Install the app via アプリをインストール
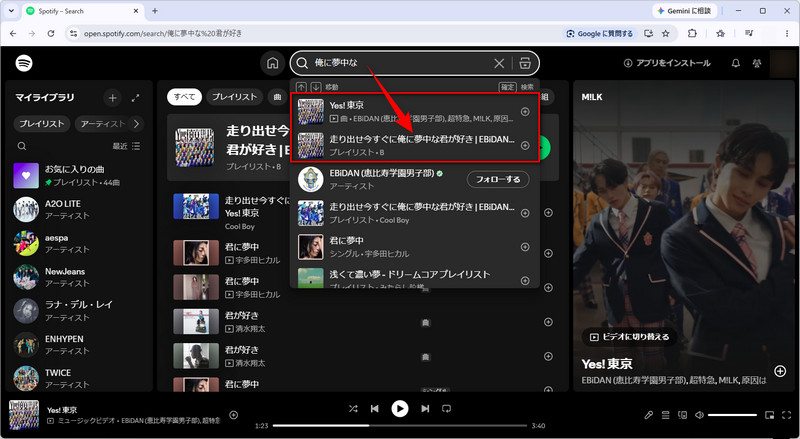Viewport: 800px width, 439px height. tap(667, 63)
